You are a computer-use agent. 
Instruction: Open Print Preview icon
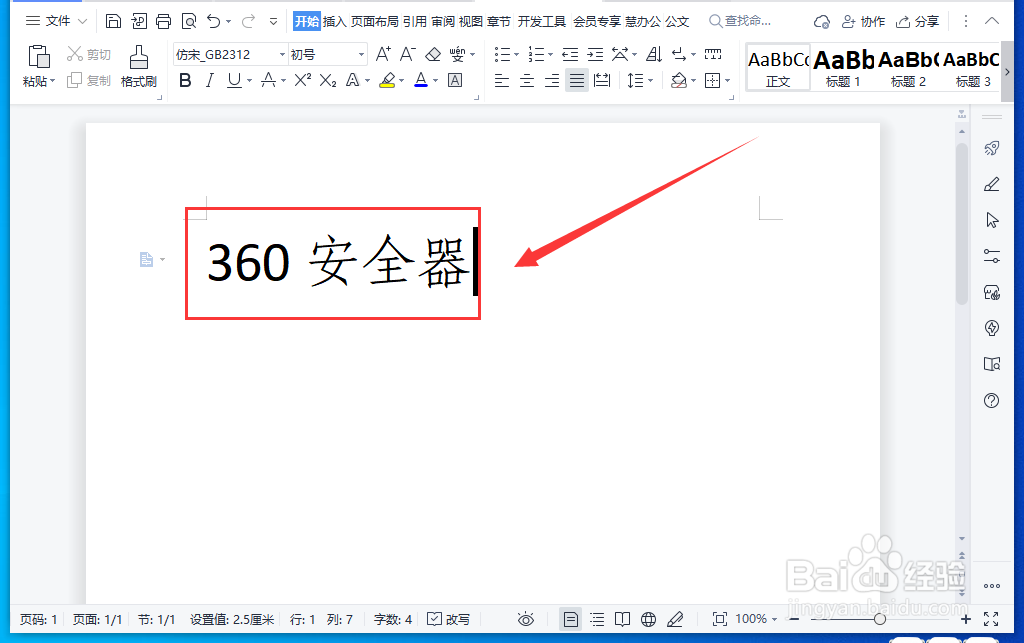(x=189, y=22)
